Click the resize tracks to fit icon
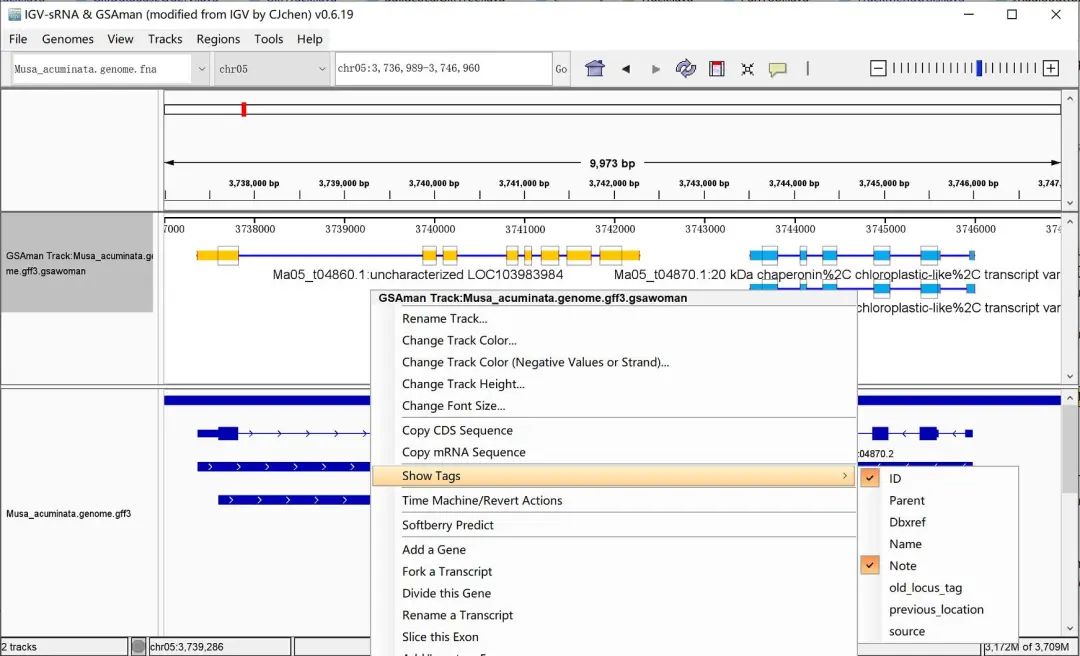The width and height of the screenshot is (1080, 656). click(747, 69)
